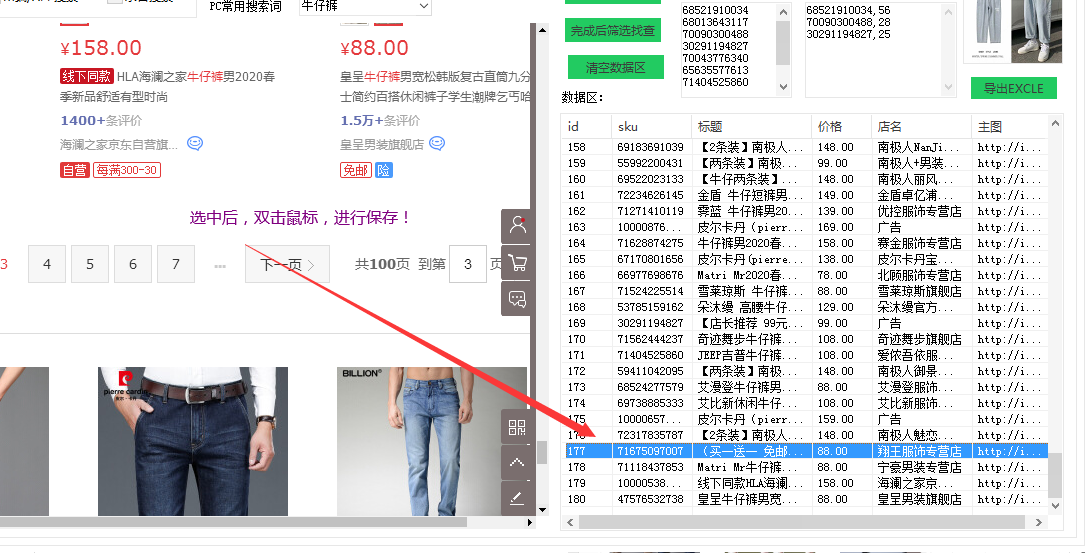Click the 免邮 badge under 皇呈 product
This screenshot has height=553, width=1085.
356,170
